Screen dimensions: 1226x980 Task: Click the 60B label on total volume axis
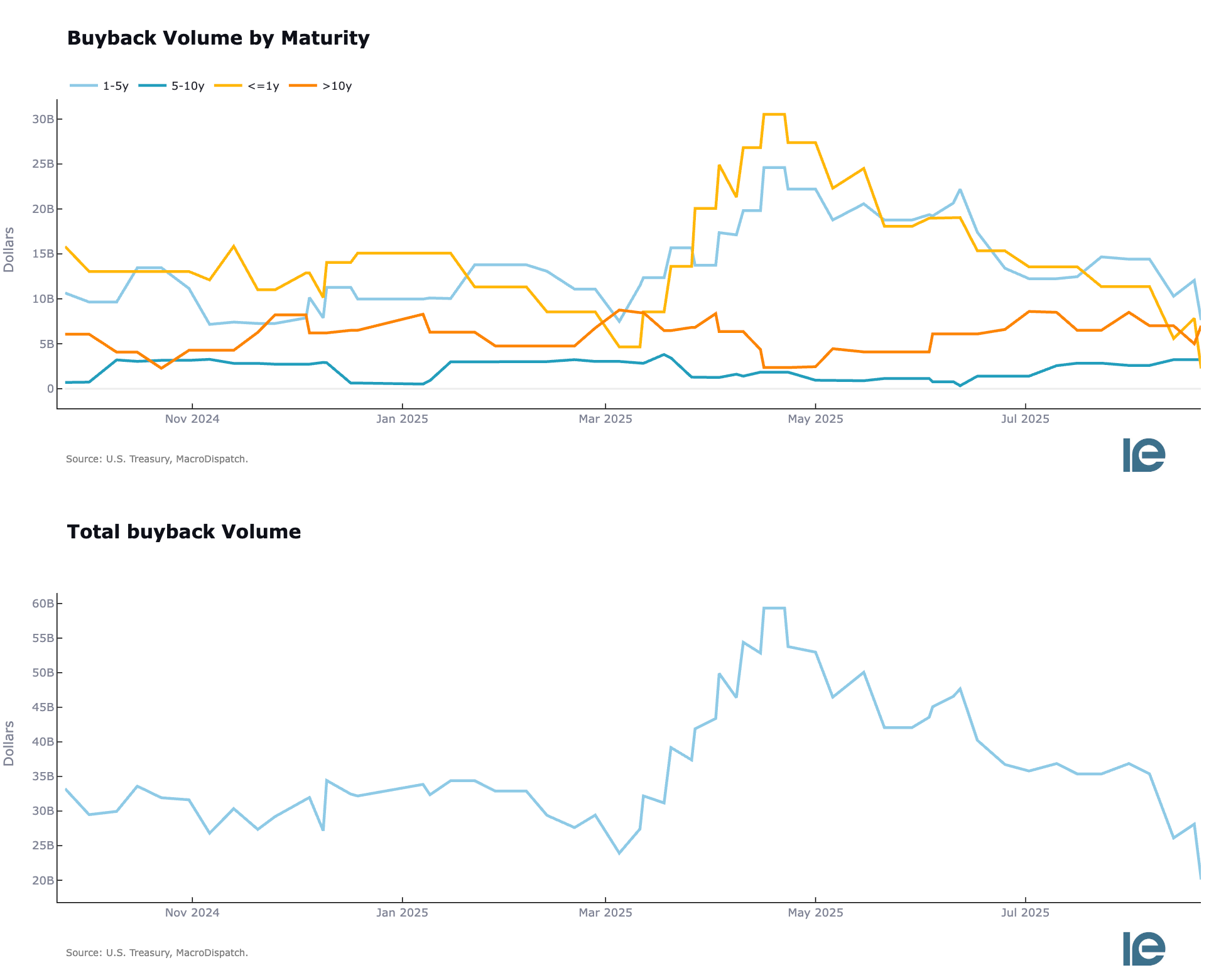pyautogui.click(x=43, y=604)
